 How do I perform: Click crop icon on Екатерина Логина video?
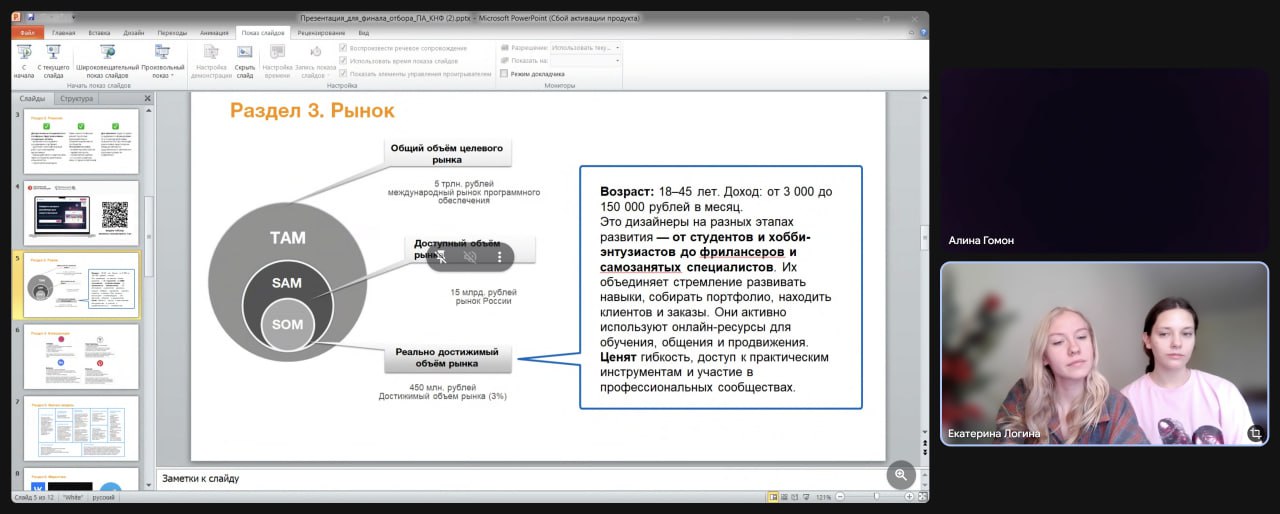(x=1256, y=433)
